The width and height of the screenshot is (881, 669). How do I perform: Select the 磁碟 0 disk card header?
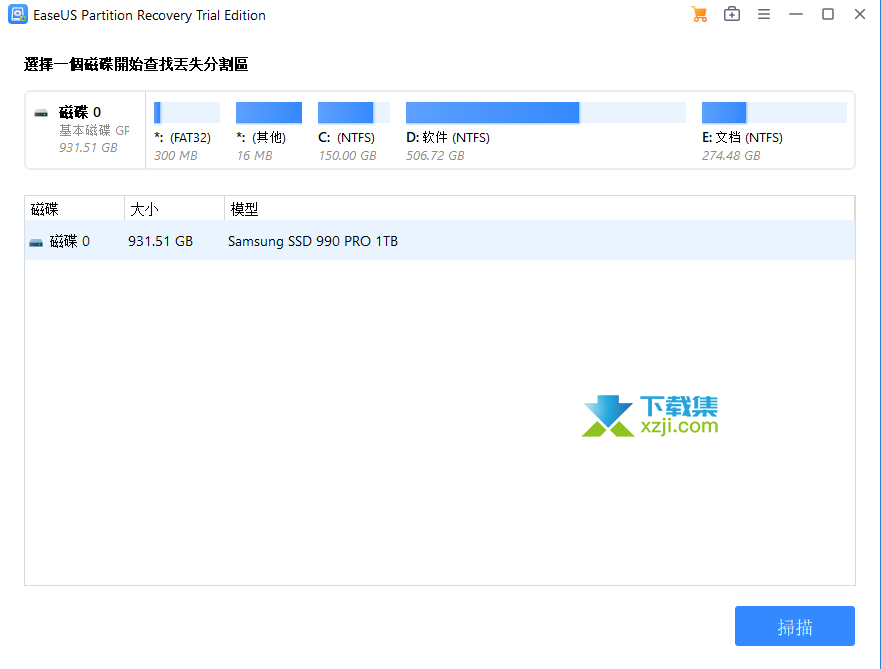click(x=85, y=130)
